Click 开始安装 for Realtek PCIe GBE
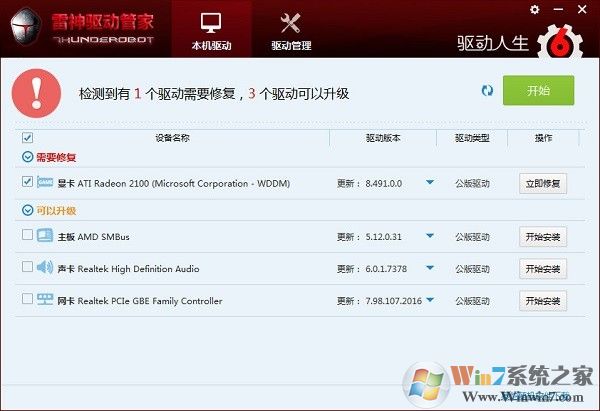The width and height of the screenshot is (600, 411). [x=543, y=301]
